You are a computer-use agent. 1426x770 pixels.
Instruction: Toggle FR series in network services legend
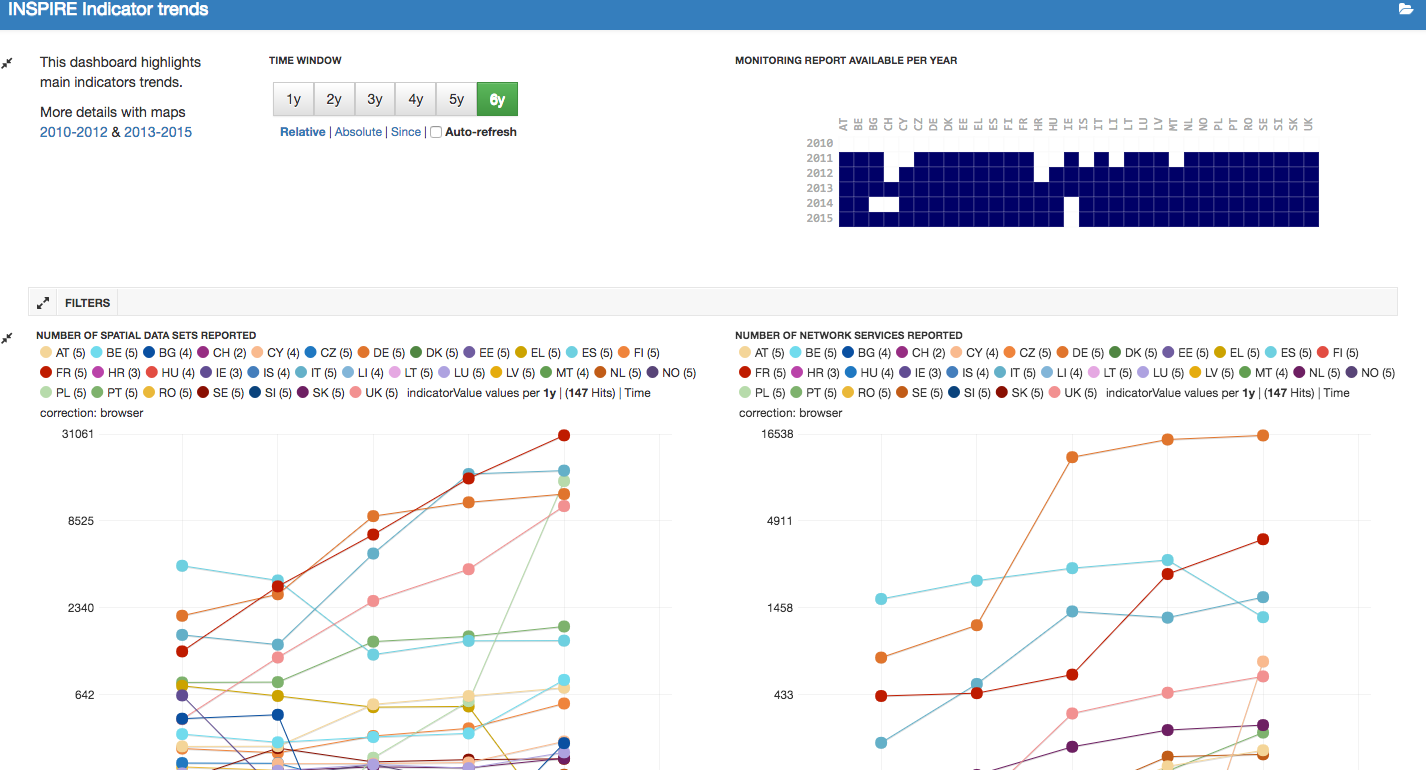click(x=761, y=373)
